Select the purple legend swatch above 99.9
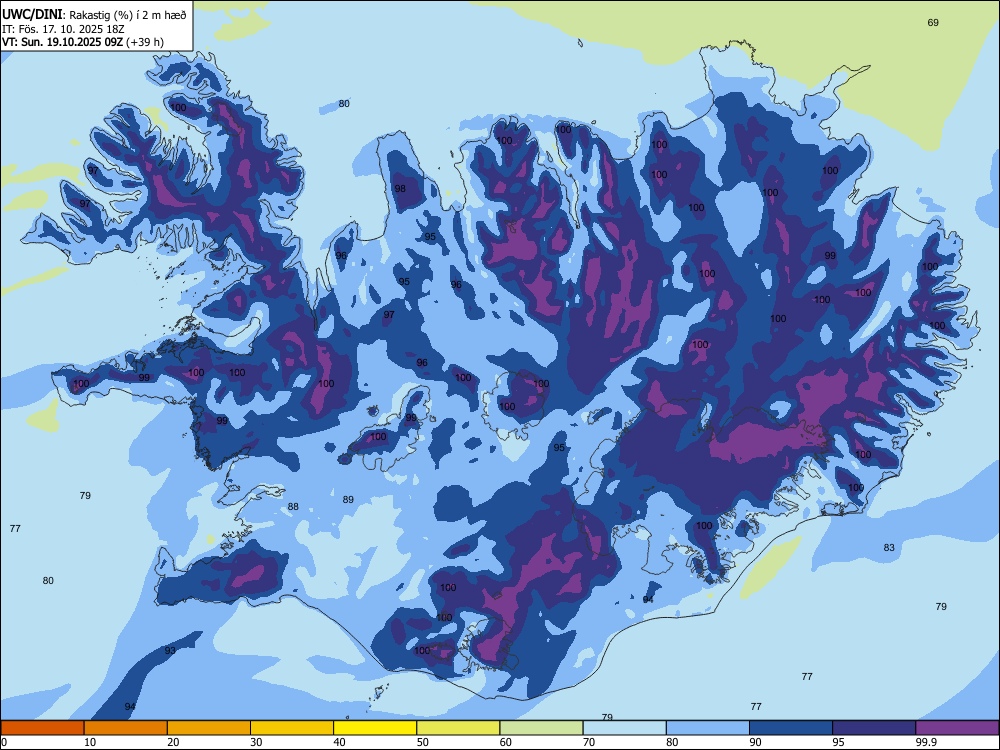The width and height of the screenshot is (1000, 750). (x=957, y=728)
